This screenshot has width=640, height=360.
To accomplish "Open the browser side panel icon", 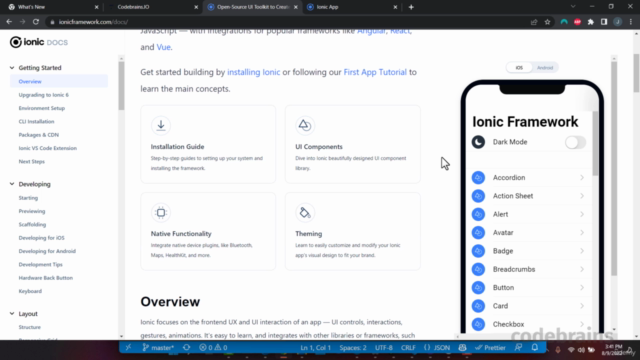I will [x=604, y=22].
